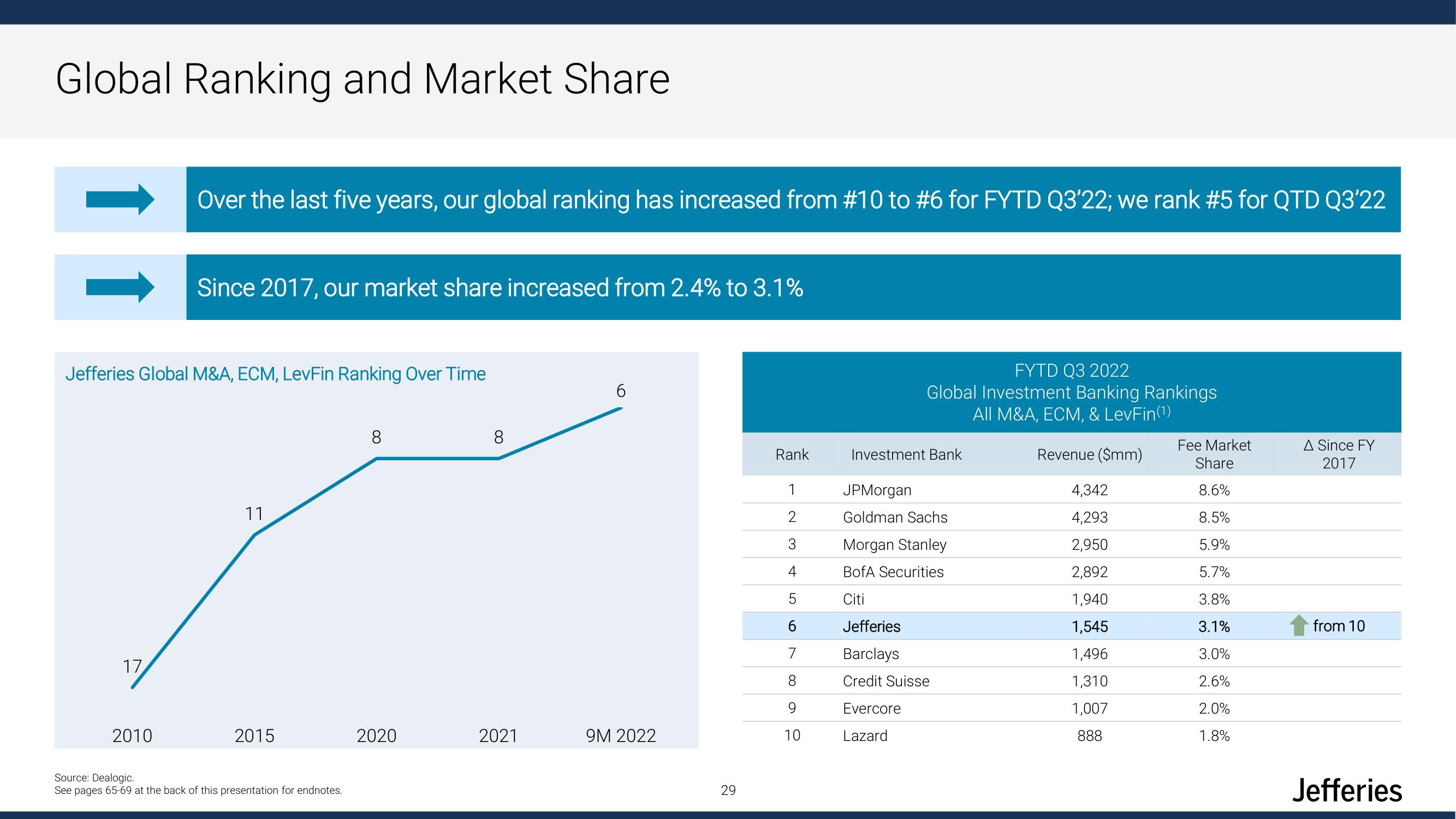This screenshot has height=819, width=1456.
Task: Click the 'Barclays' cell
Action: tap(870, 654)
